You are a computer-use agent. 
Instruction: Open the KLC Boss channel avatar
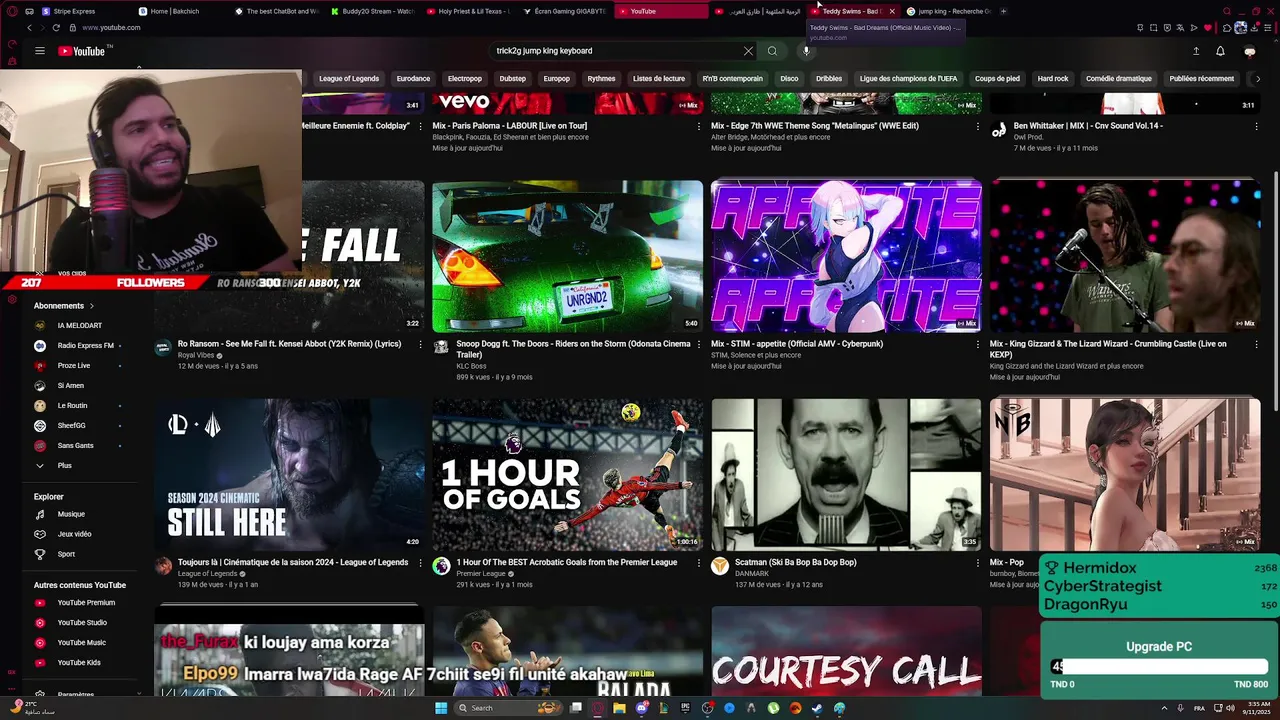coord(441,348)
